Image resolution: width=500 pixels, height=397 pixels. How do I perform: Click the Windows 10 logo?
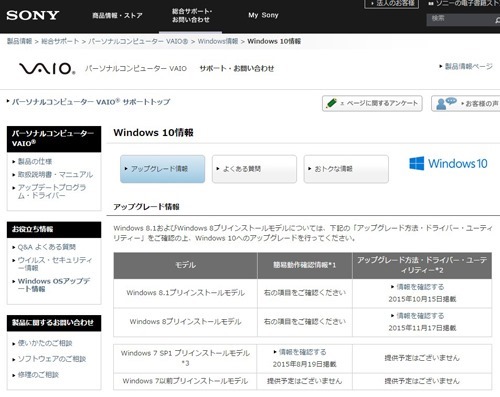[448, 164]
